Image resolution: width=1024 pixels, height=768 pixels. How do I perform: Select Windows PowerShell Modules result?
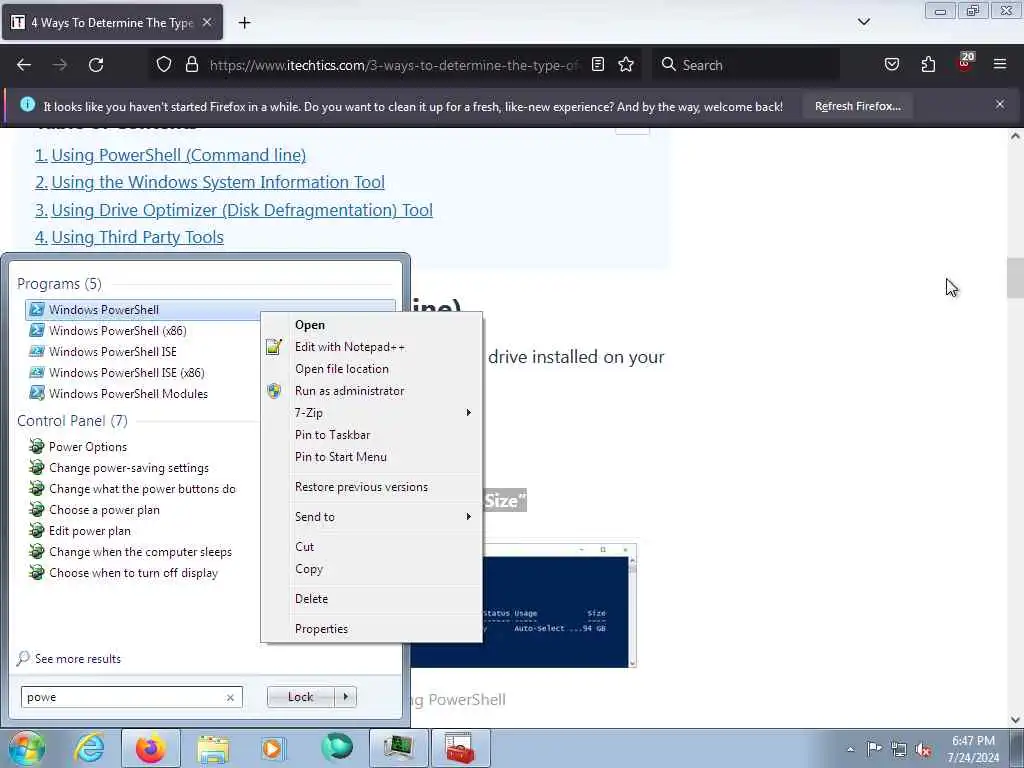[x=129, y=393]
